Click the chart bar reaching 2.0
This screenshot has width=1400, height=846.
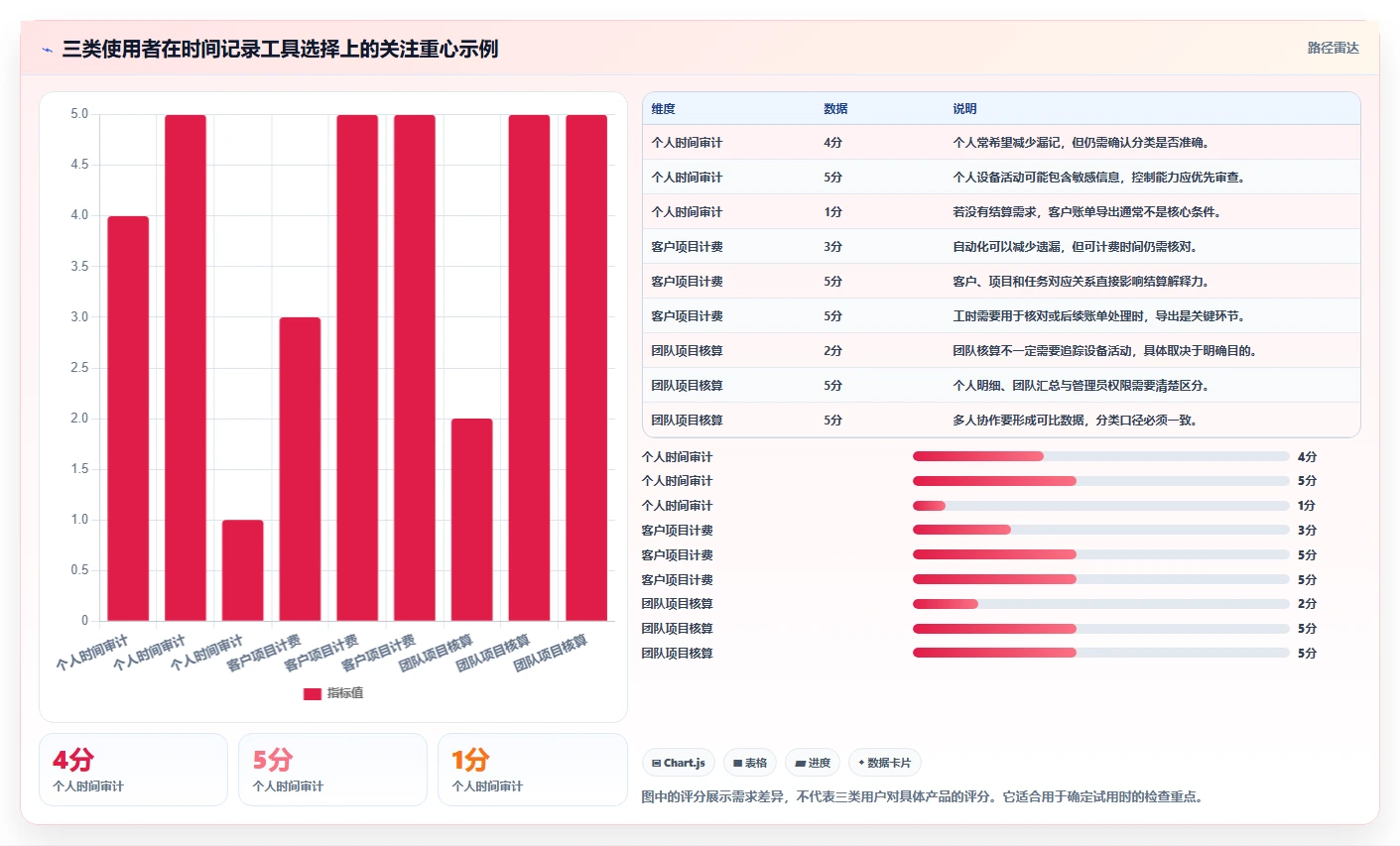pos(472,520)
